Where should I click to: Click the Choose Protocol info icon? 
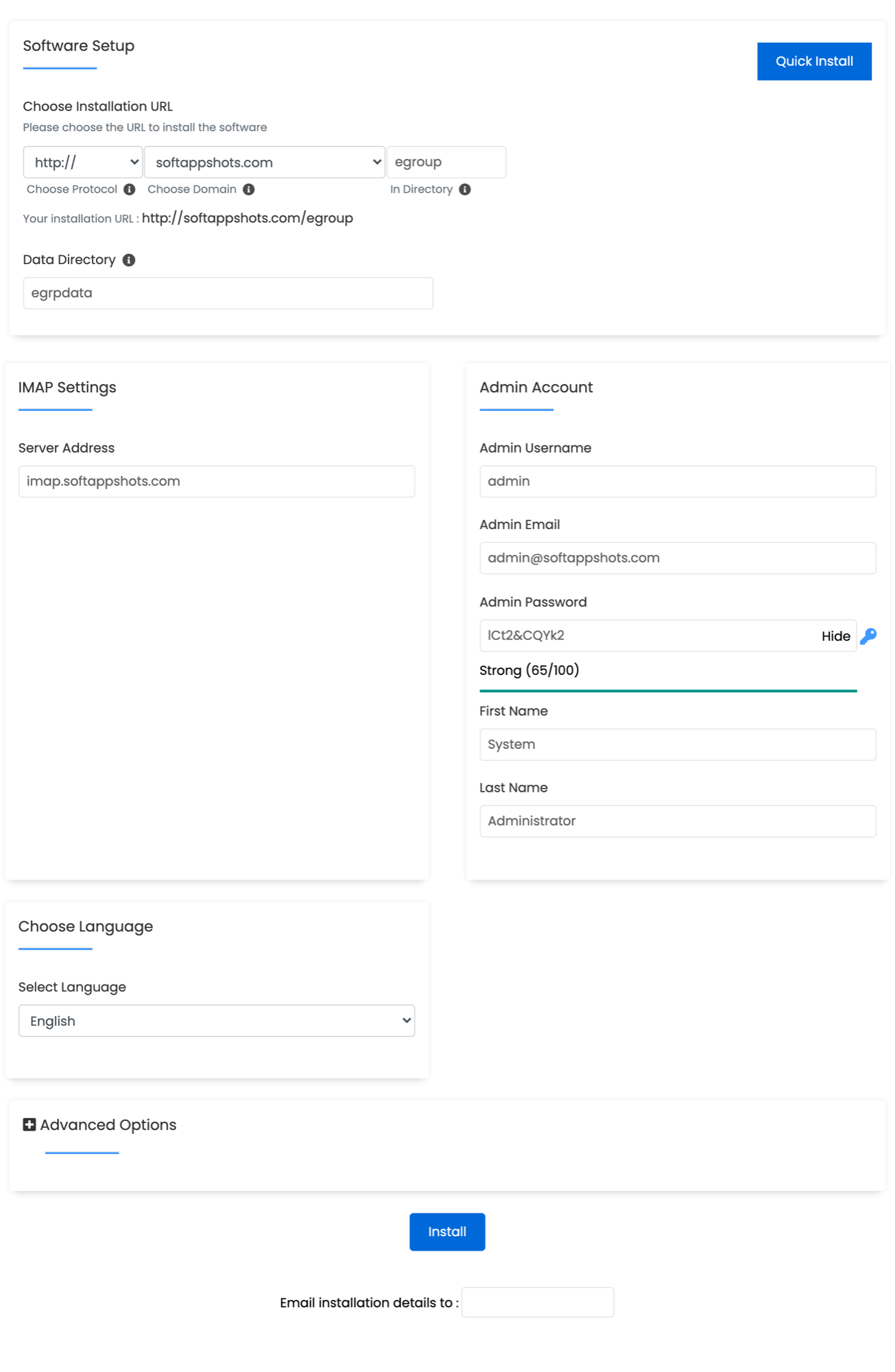click(129, 189)
